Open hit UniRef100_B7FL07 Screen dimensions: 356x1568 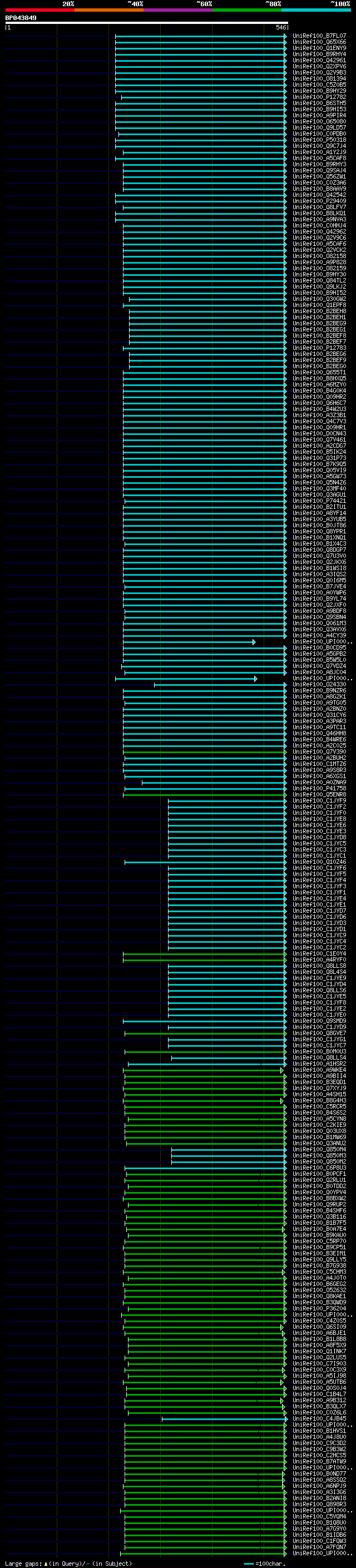click(319, 36)
